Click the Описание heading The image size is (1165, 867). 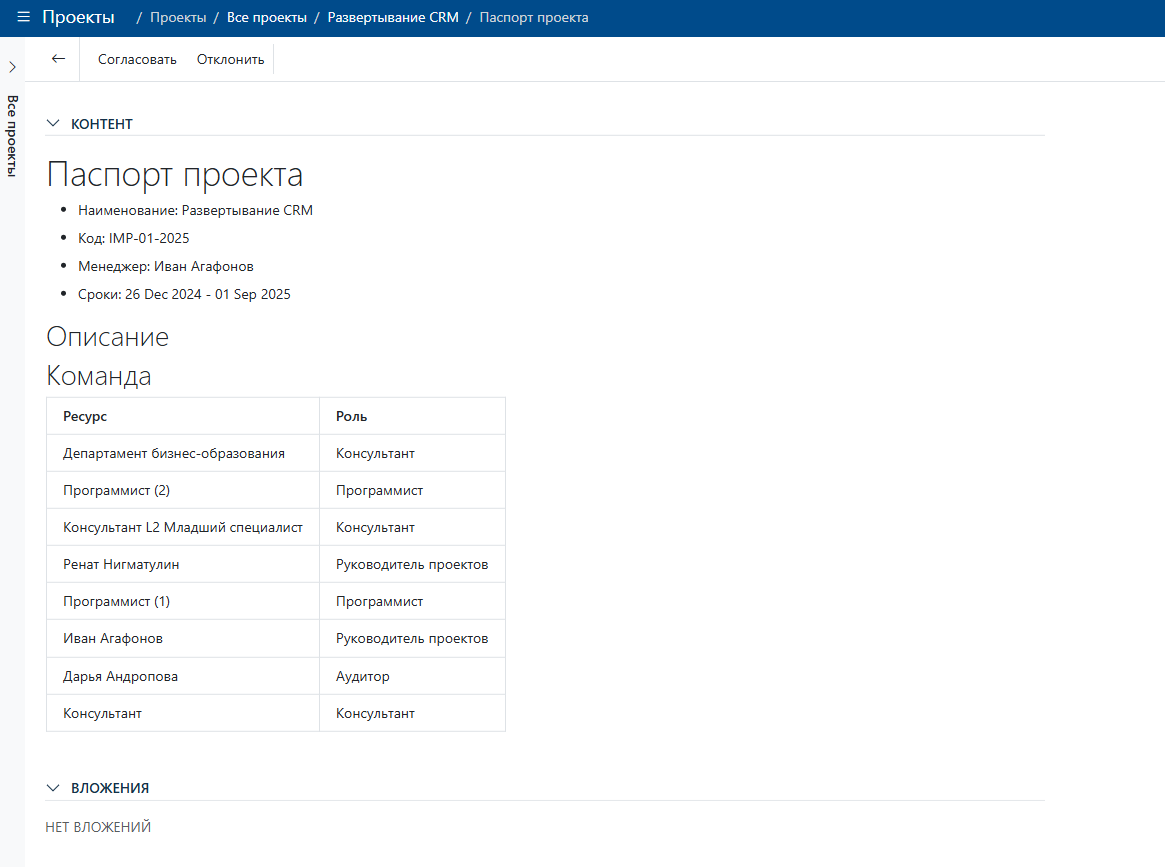pyautogui.click(x=108, y=337)
